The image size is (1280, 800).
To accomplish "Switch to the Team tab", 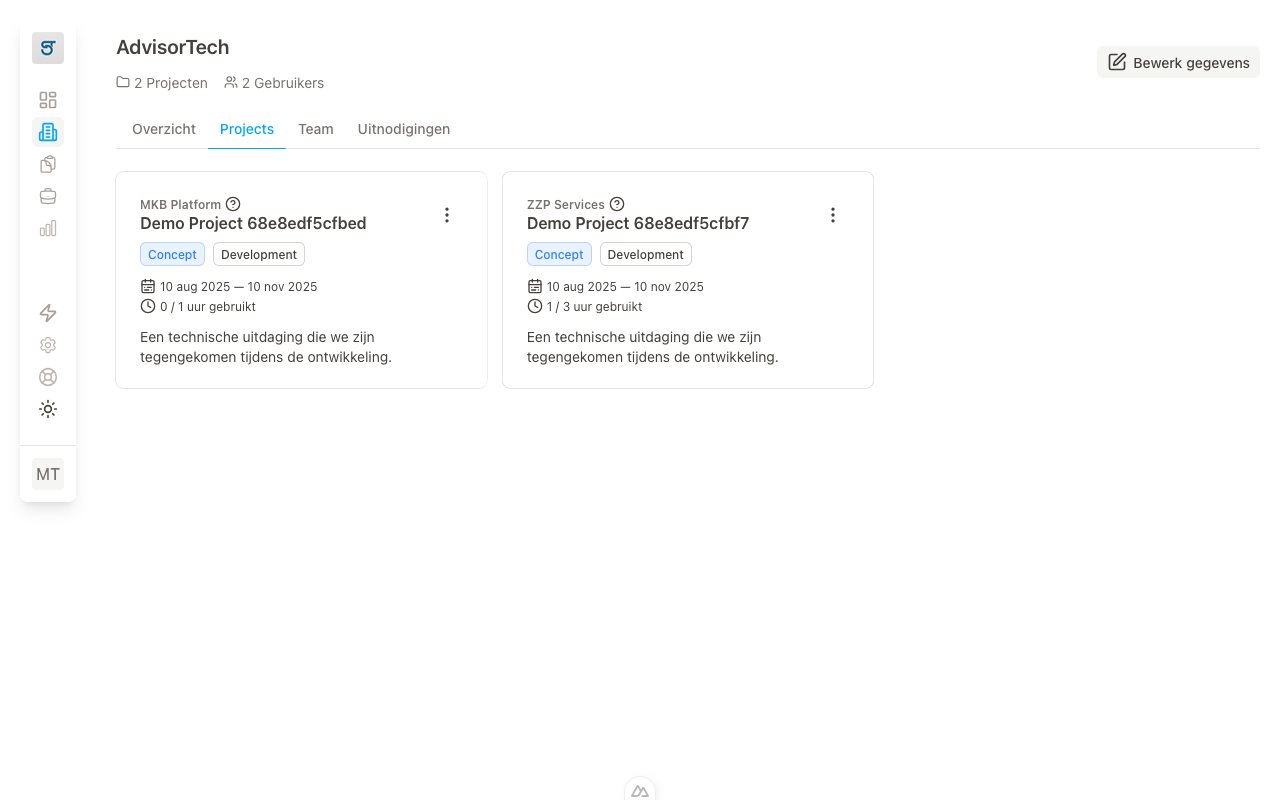I will pyautogui.click(x=315, y=129).
